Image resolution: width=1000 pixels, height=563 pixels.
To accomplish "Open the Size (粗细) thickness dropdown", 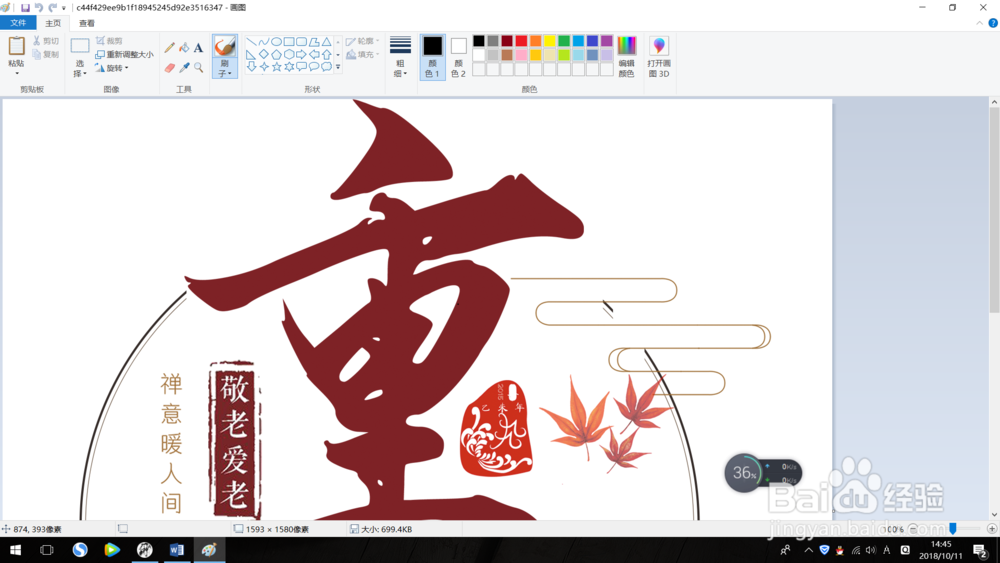I will pos(400,57).
